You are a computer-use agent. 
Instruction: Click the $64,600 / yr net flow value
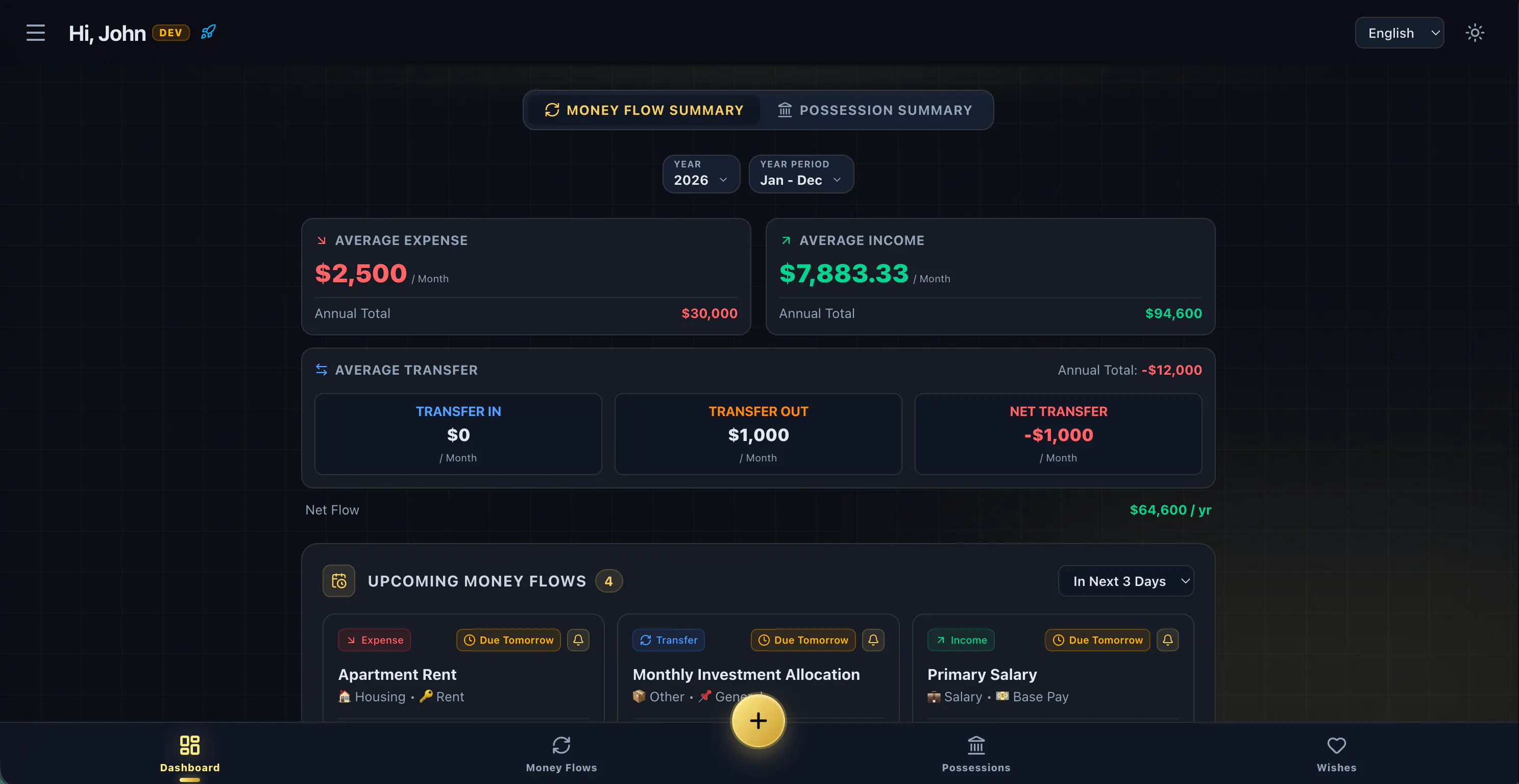(1170, 510)
